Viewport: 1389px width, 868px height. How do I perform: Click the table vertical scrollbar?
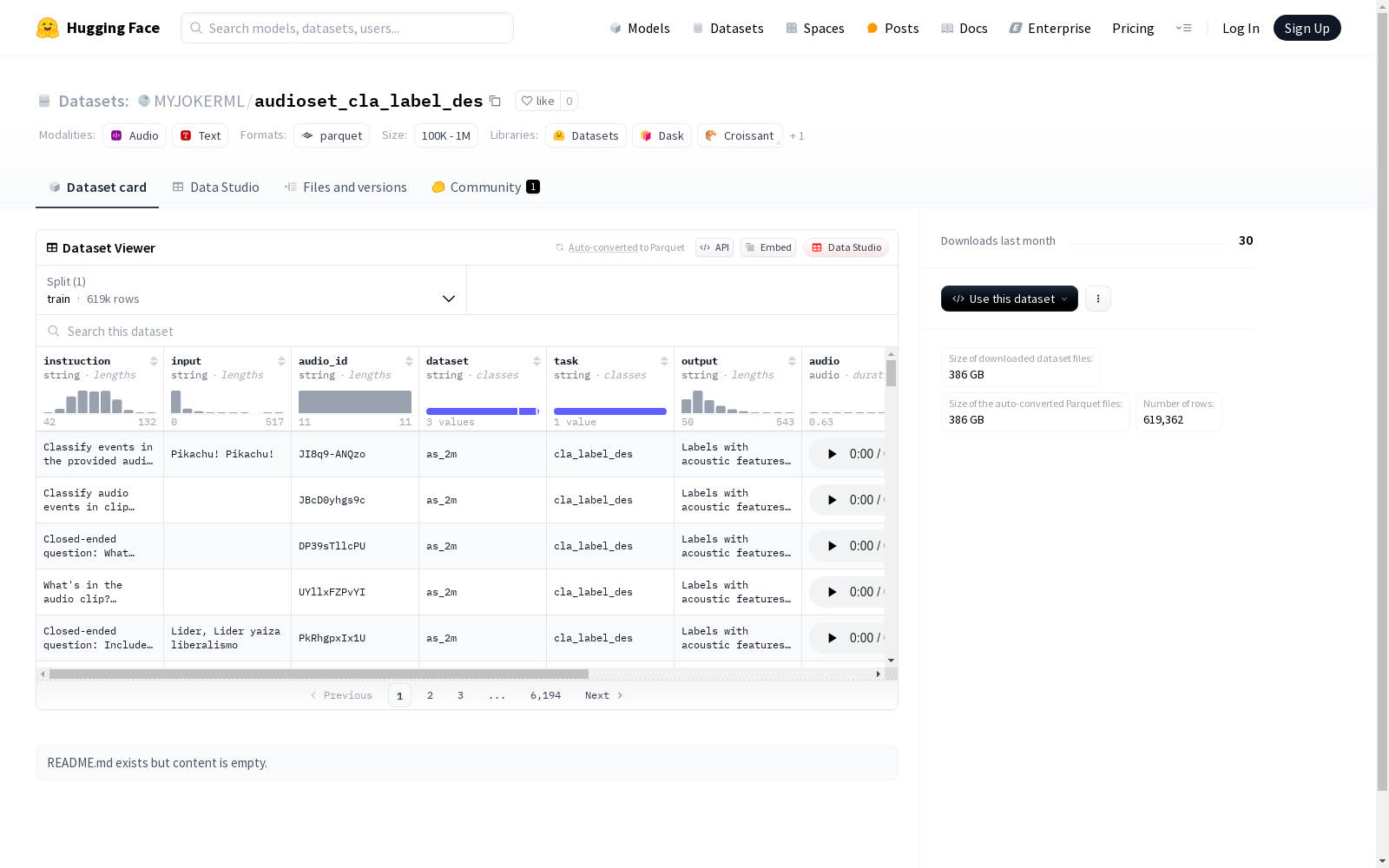click(x=891, y=373)
